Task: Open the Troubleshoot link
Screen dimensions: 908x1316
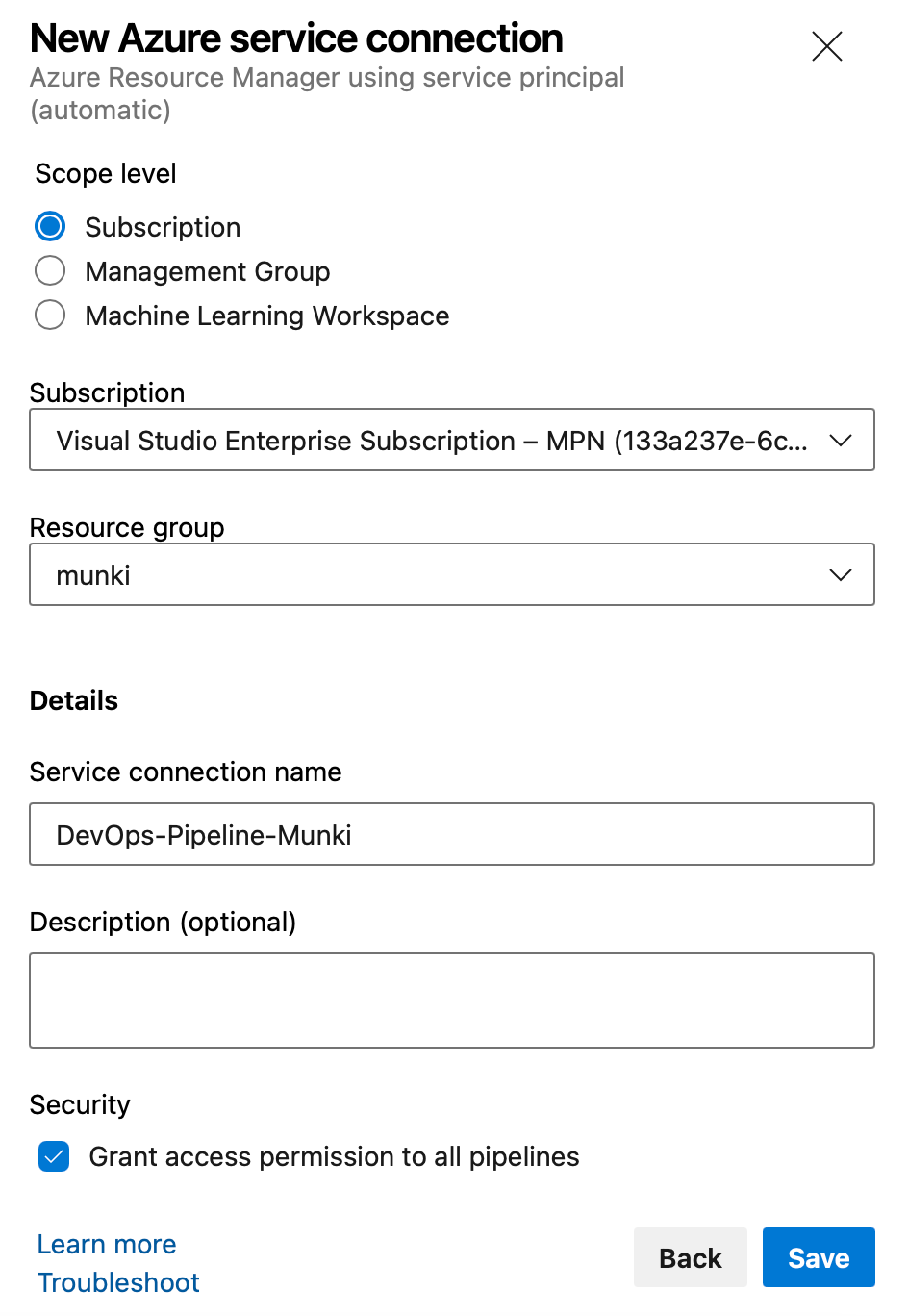Action: pos(118,1282)
